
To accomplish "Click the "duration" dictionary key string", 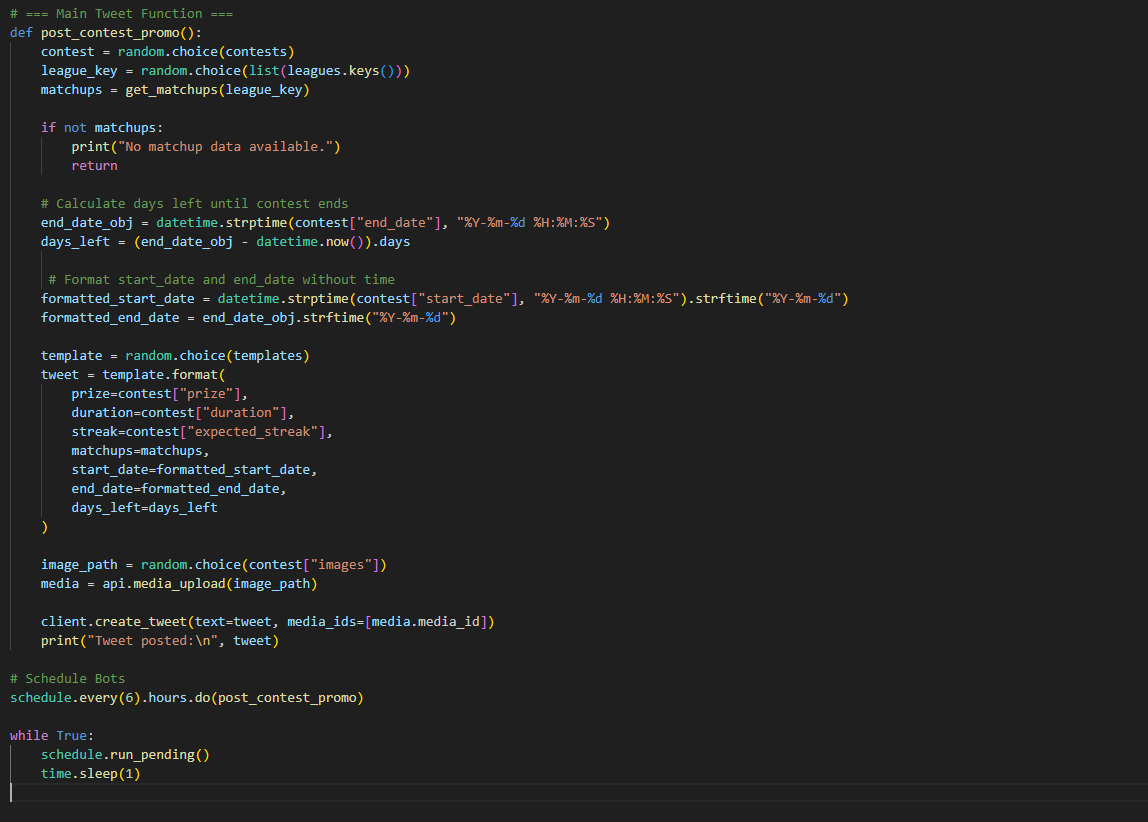I will 247,413.
